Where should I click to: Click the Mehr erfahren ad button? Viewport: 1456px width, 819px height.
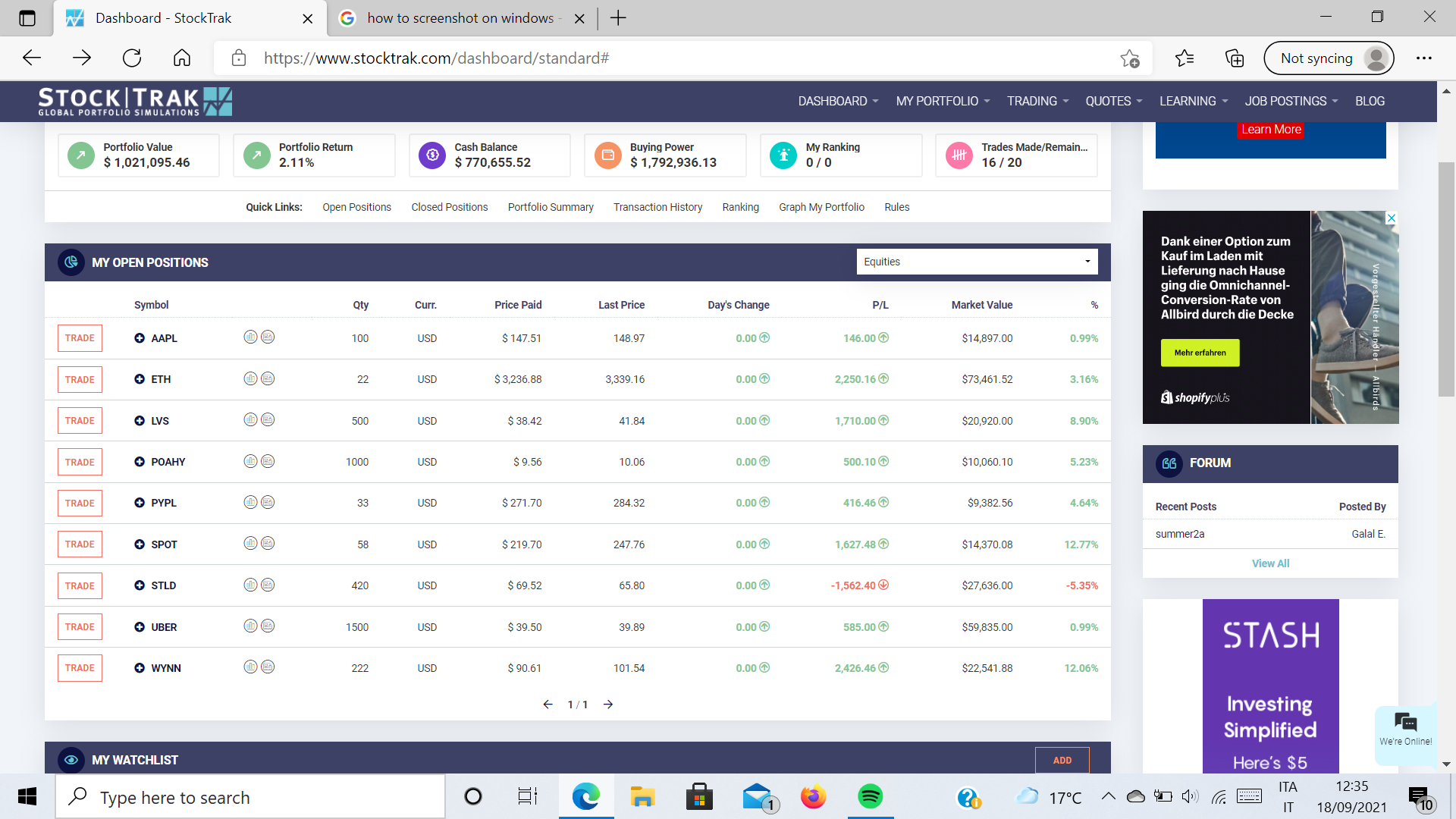click(x=1200, y=353)
